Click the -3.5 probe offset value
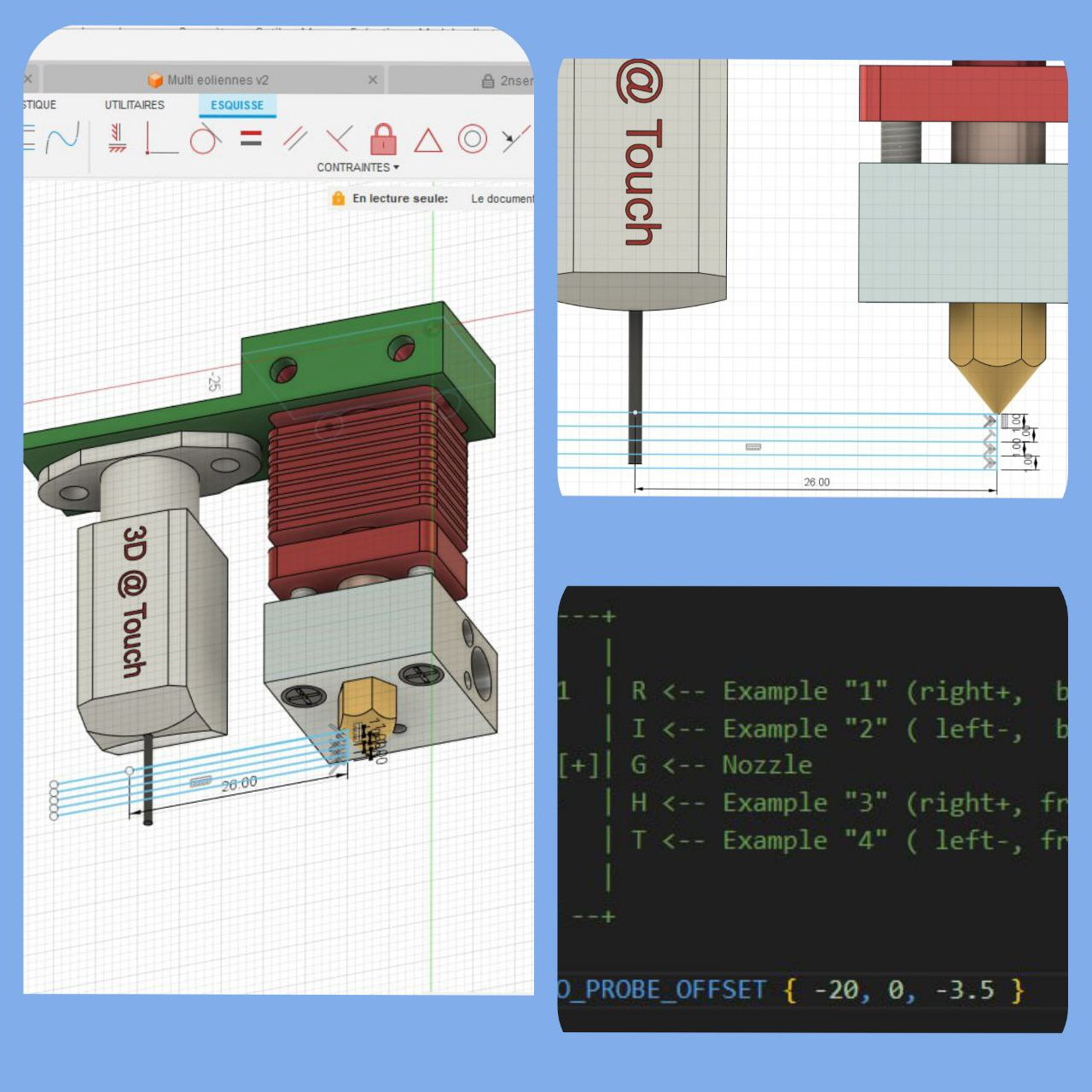 coord(965,990)
